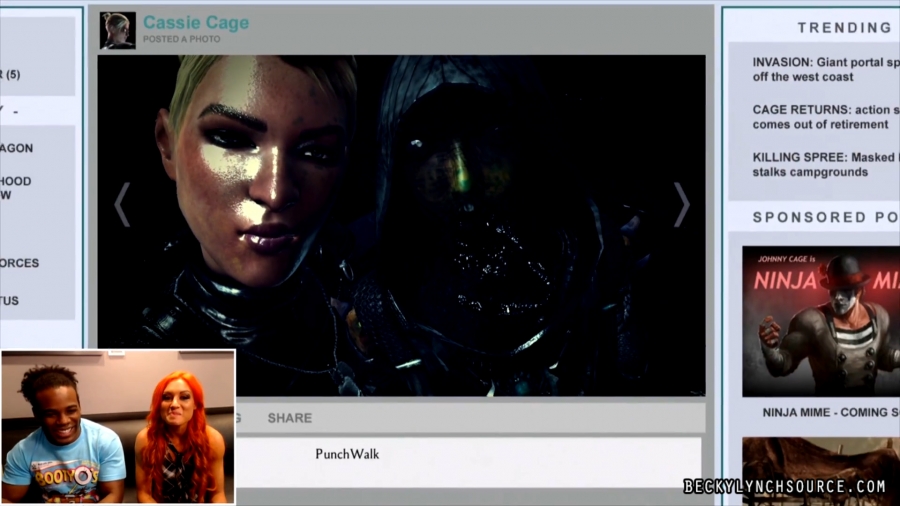The width and height of the screenshot is (900, 506).
Task: Open the Cassie Cage profile name link
Action: 196,22
